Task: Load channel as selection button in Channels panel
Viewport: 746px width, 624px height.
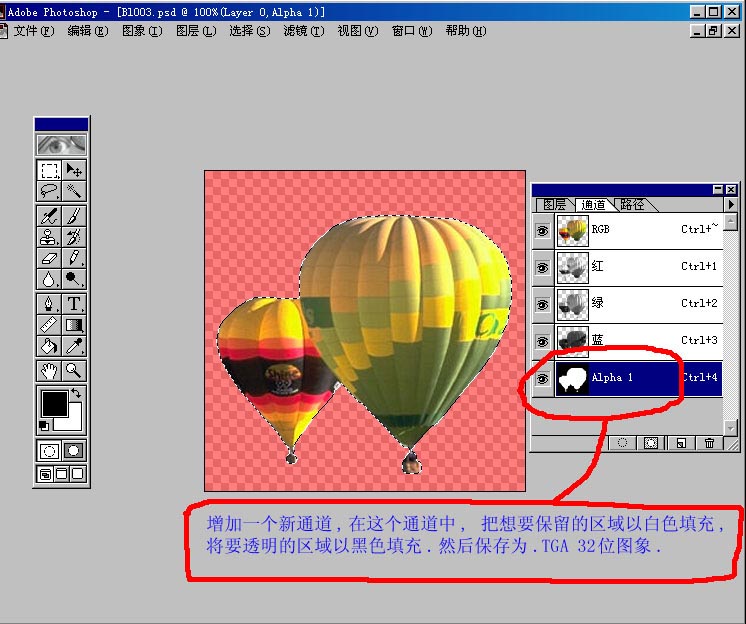Action: click(x=622, y=443)
